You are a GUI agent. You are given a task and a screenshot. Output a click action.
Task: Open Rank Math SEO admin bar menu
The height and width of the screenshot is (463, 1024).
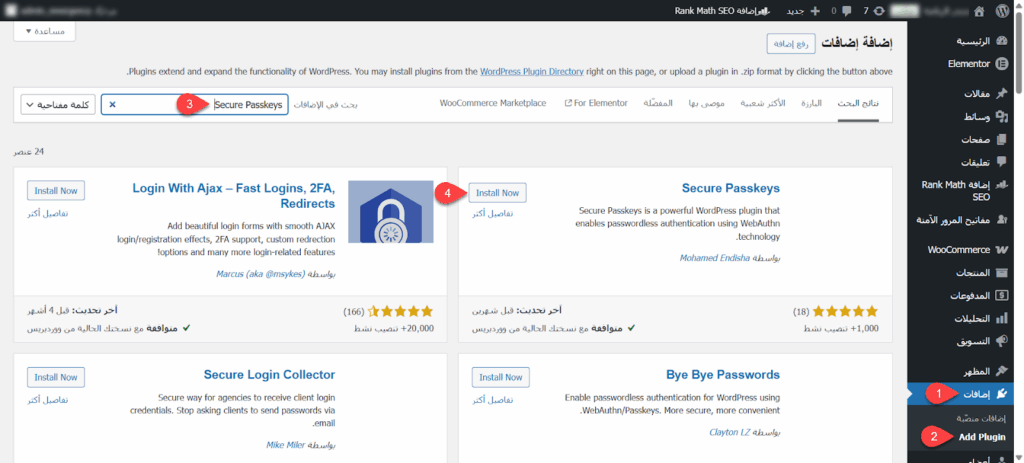699,10
